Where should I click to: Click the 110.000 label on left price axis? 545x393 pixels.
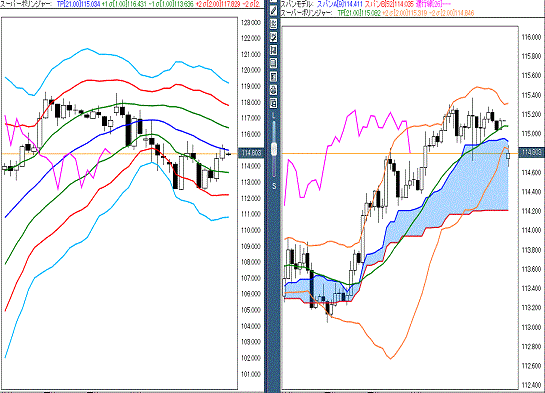pos(251,230)
